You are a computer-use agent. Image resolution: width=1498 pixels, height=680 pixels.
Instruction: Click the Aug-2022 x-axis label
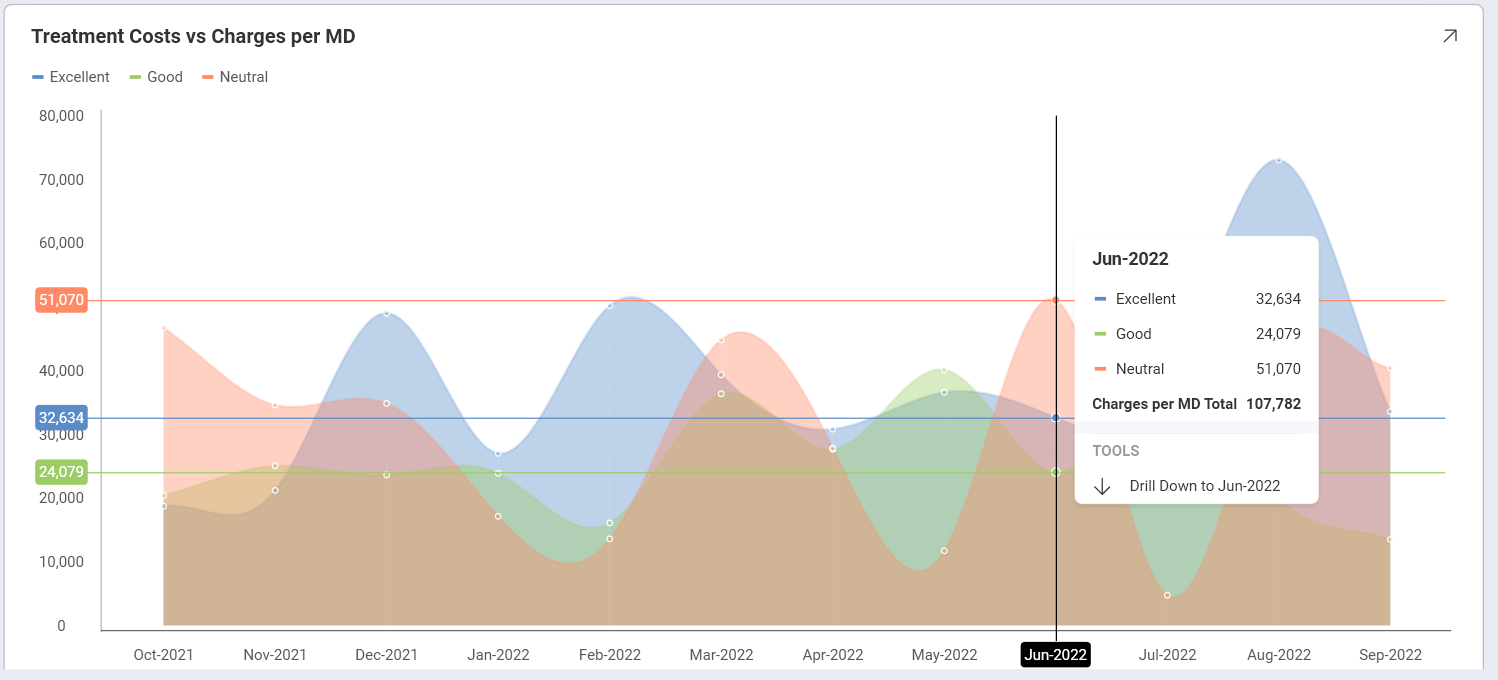coord(1279,655)
